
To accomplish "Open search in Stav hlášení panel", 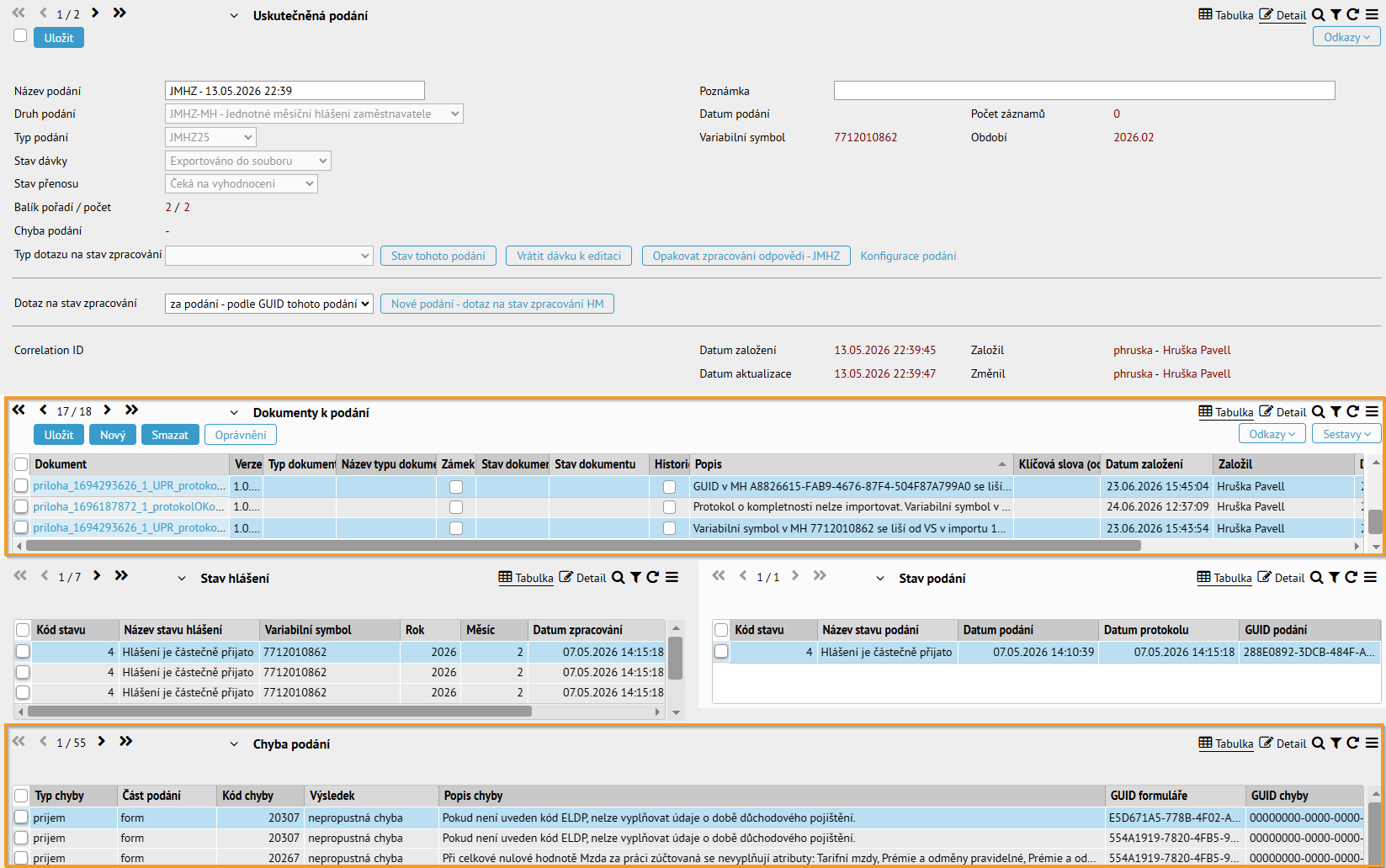I will tap(619, 578).
